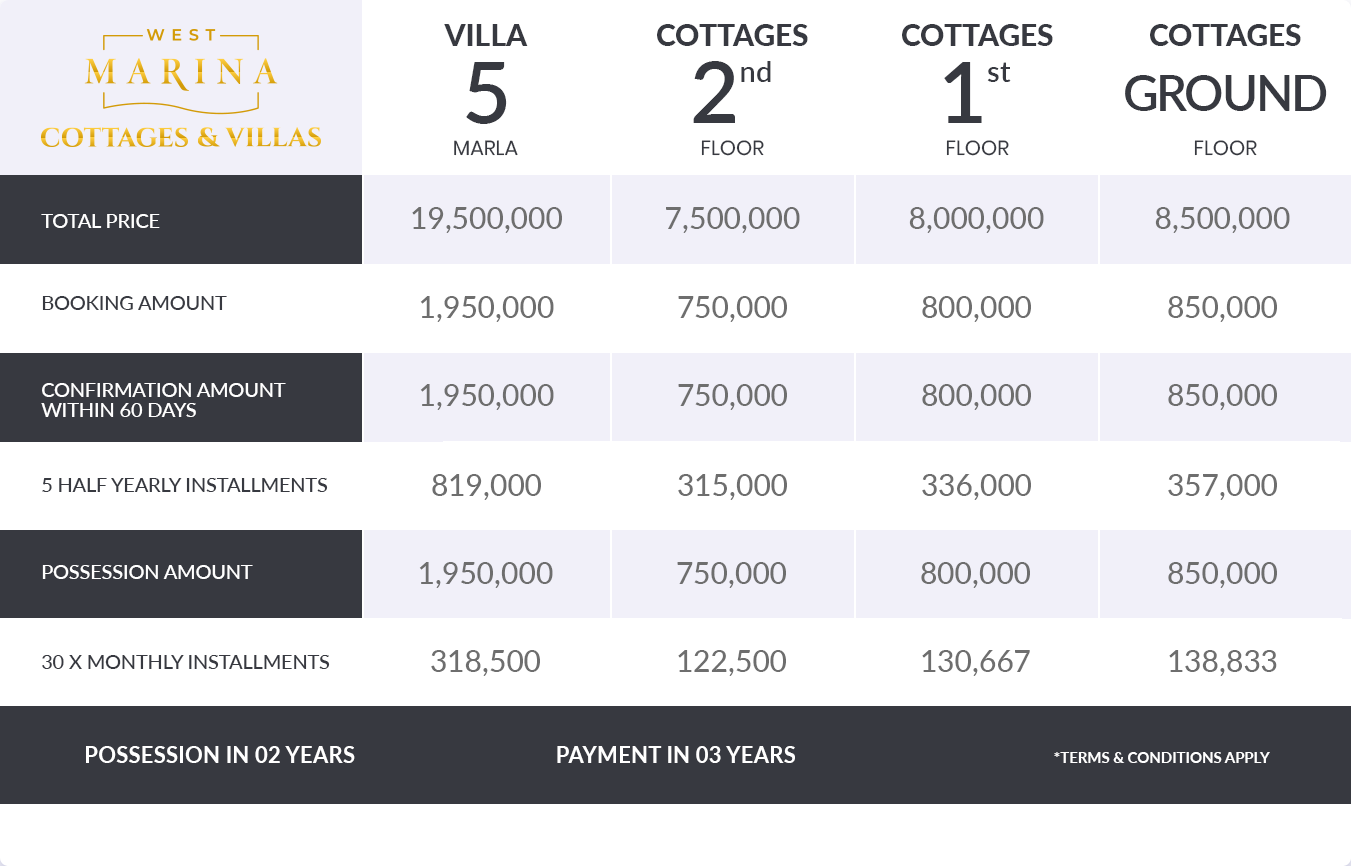Screen dimensions: 1351x866
Task: Click the West Marina Cottages & Villas logo
Action: tap(181, 88)
